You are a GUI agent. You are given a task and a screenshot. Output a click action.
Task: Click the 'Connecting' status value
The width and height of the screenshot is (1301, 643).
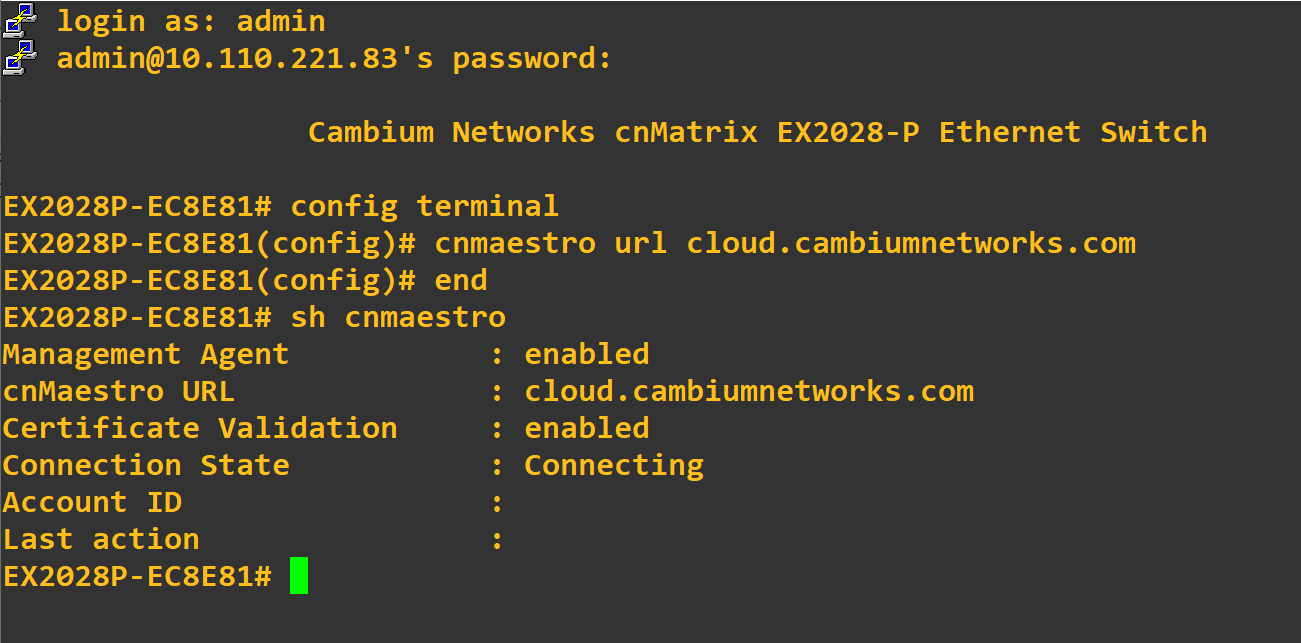pos(614,466)
